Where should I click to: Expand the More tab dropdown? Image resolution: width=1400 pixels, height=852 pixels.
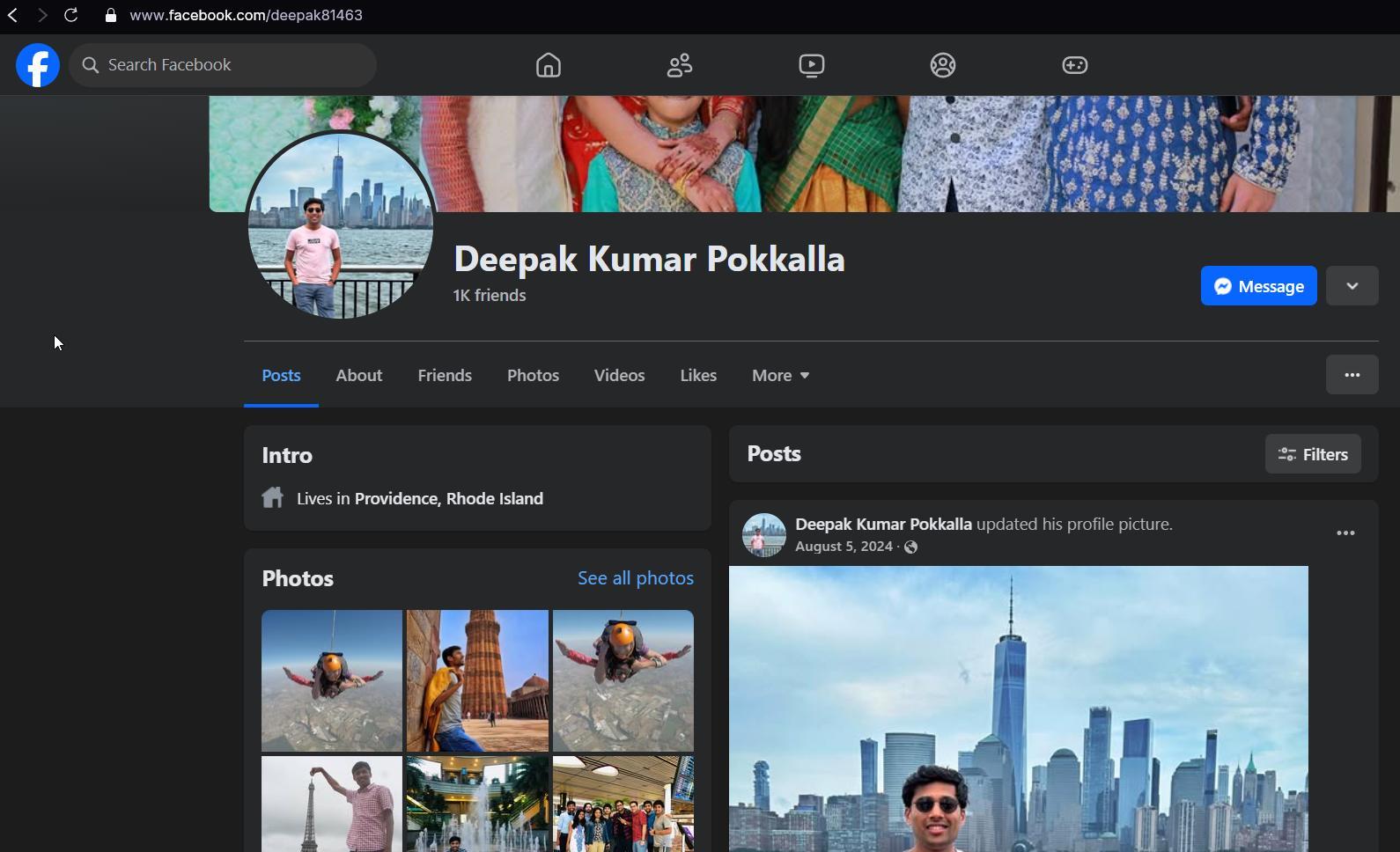(x=780, y=376)
